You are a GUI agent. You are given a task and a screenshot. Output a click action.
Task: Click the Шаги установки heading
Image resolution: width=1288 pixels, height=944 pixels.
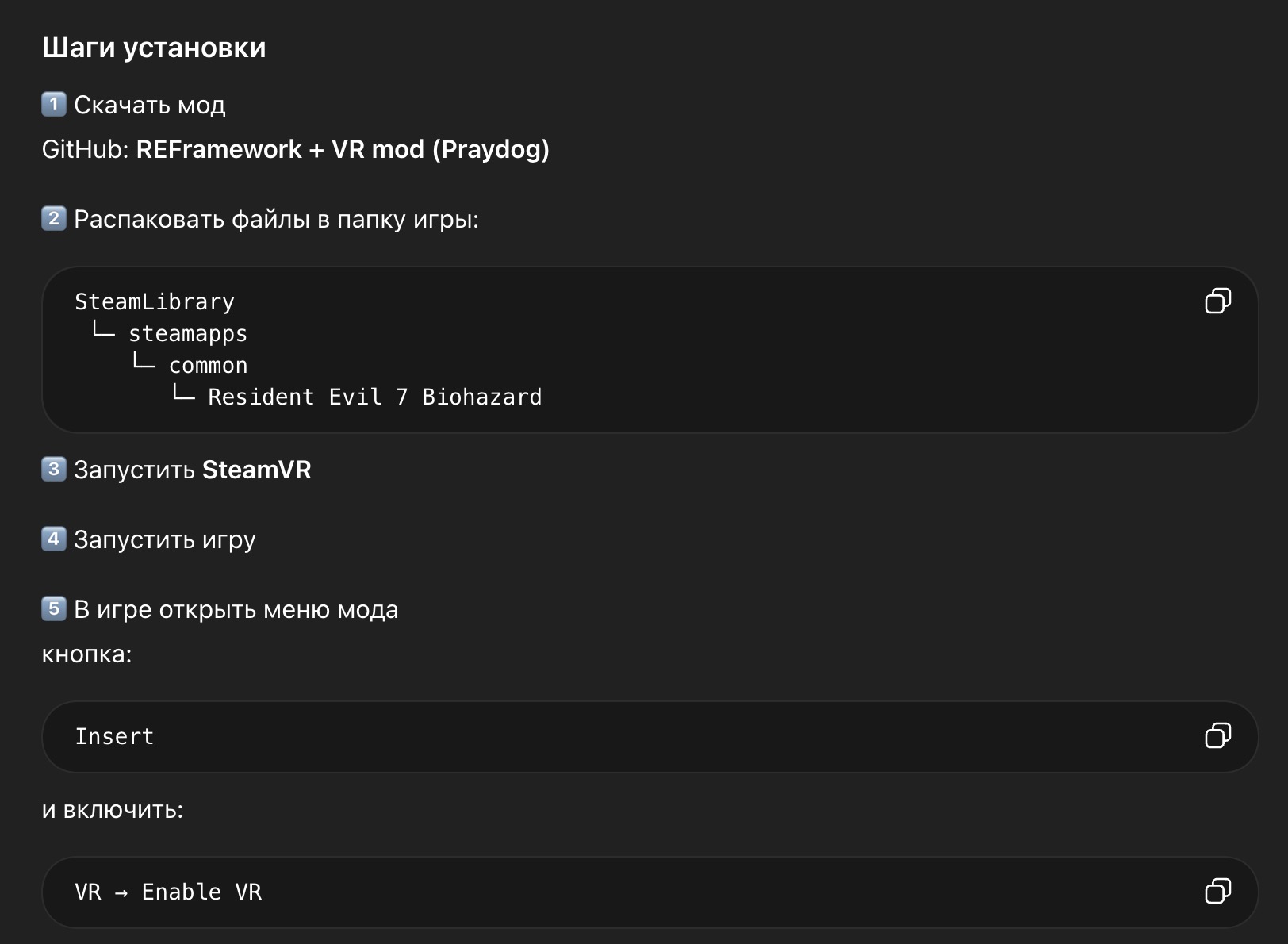[x=155, y=48]
